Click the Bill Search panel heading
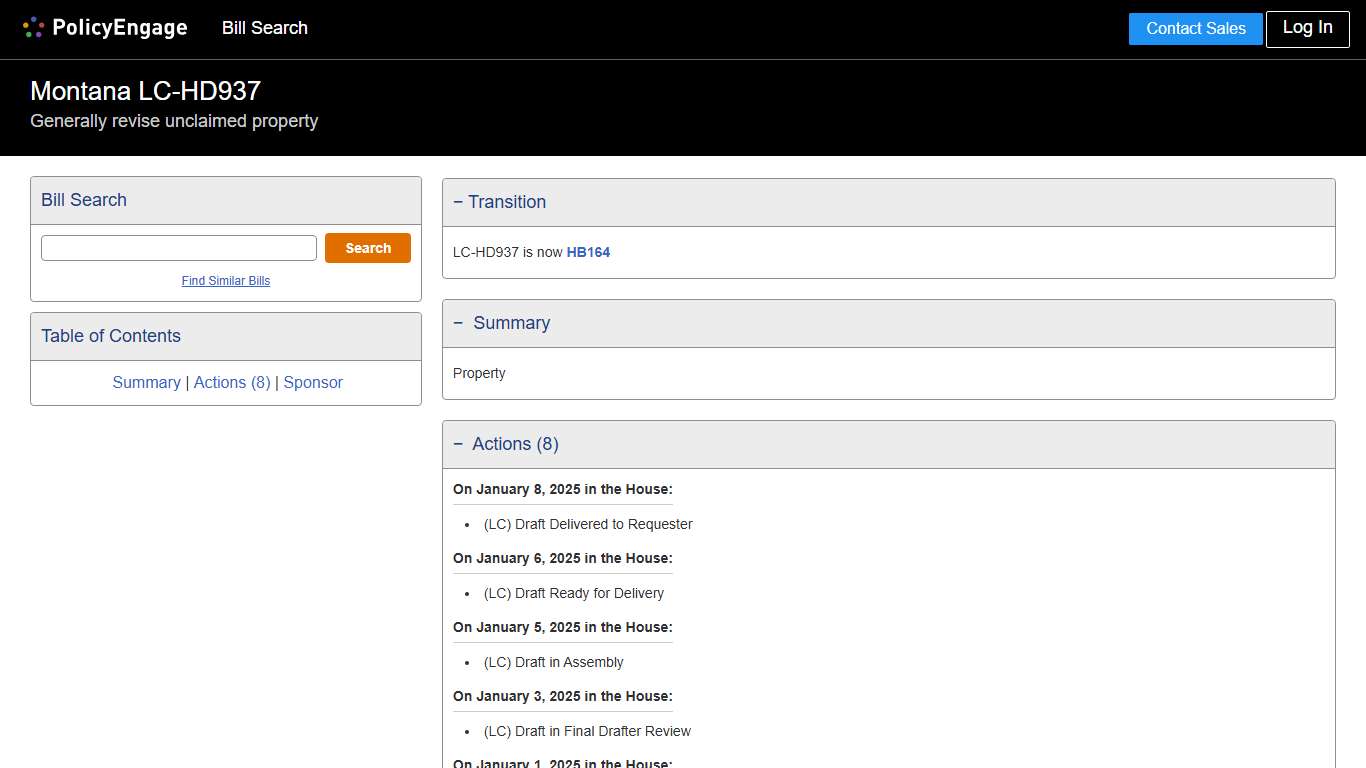 point(84,200)
